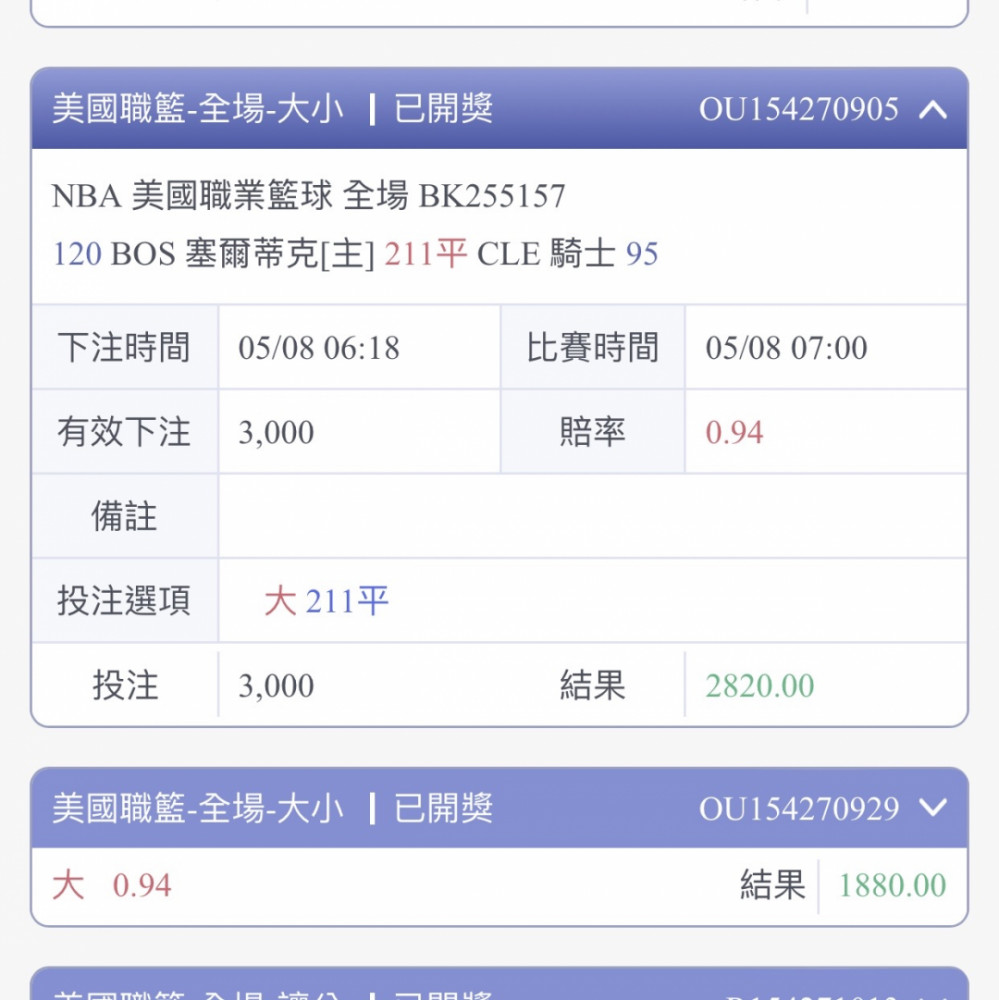Click the match time value 05/08 07:00

coord(786,348)
